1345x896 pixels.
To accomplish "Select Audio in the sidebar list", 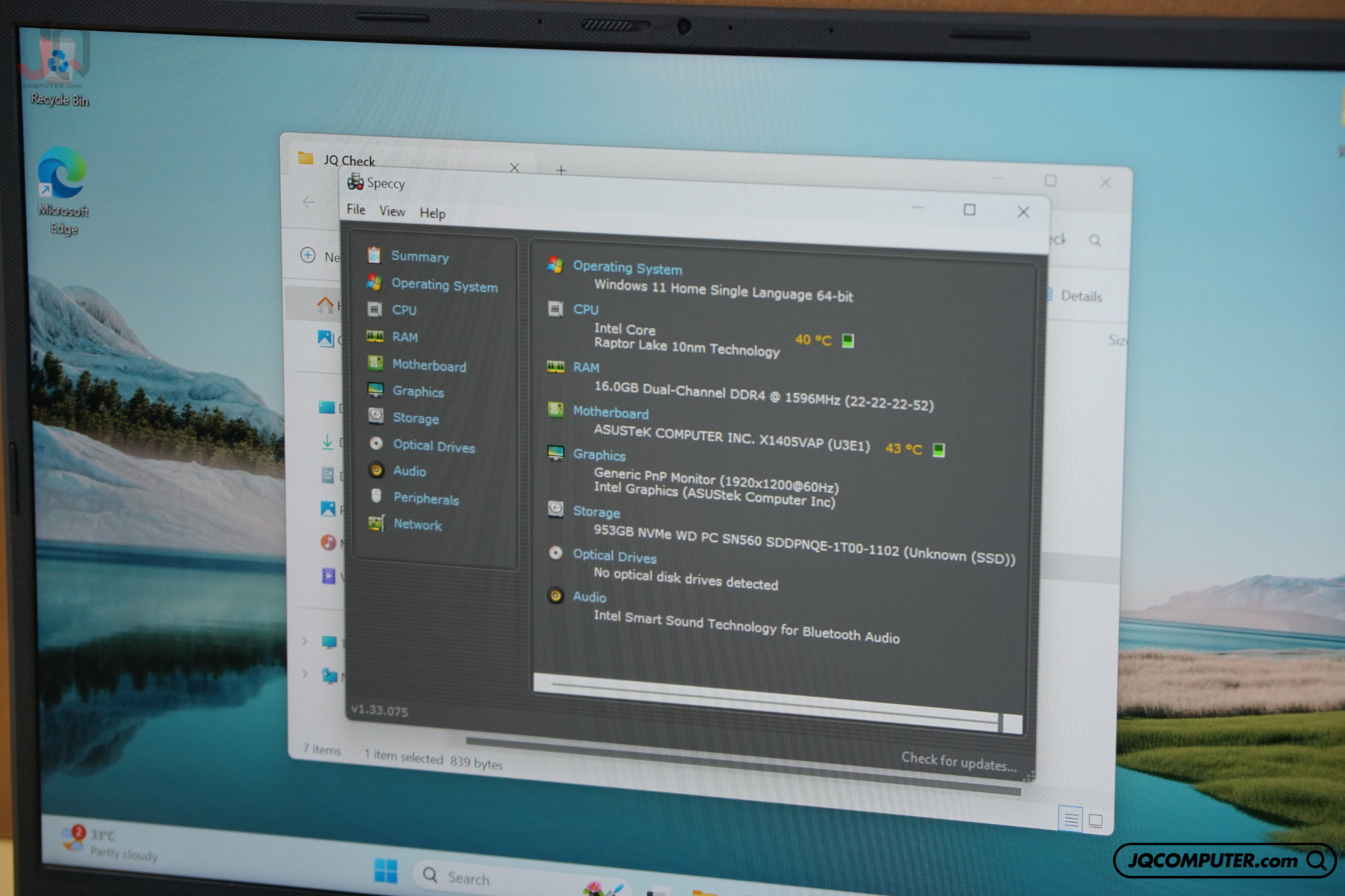I will 410,471.
